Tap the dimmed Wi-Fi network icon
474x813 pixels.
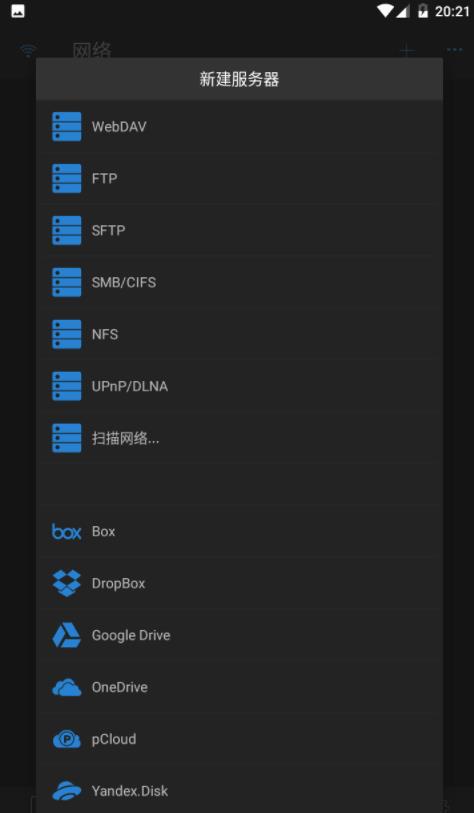(29, 50)
